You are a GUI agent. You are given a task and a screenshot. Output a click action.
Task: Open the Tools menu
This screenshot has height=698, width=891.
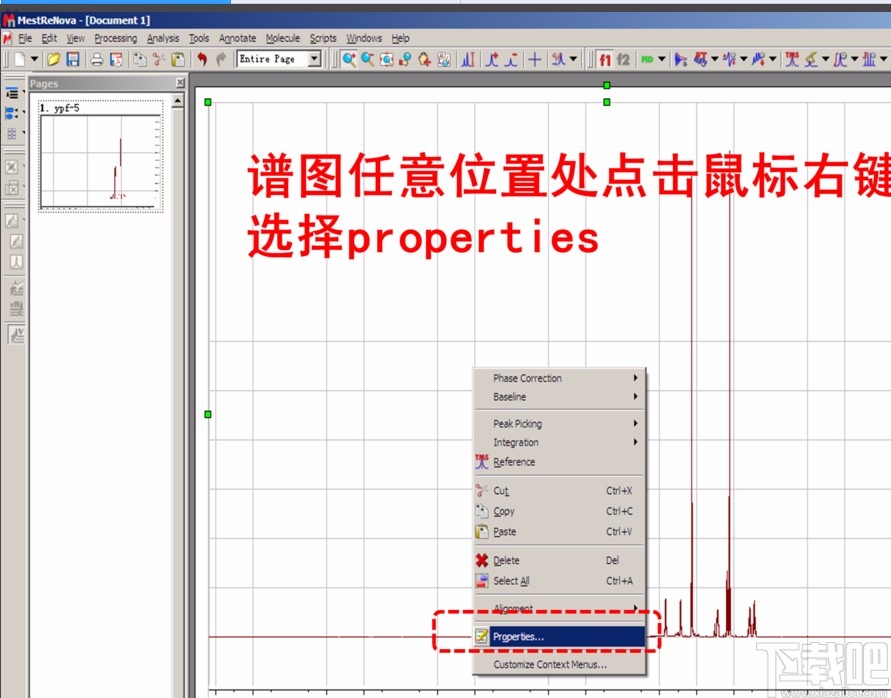coord(199,38)
